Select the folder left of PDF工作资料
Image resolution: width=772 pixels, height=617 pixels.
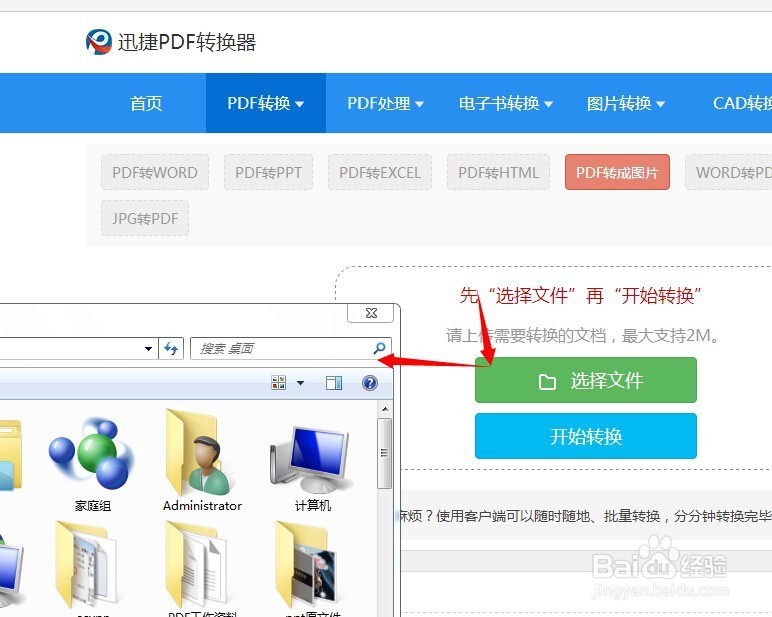coord(87,566)
